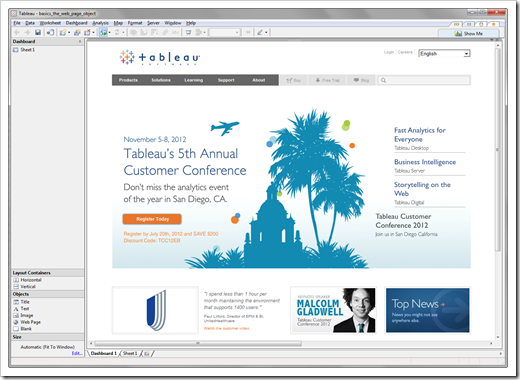This screenshot has width=520, height=380.
Task: Select the Title dashboard object
Action: pos(21,302)
